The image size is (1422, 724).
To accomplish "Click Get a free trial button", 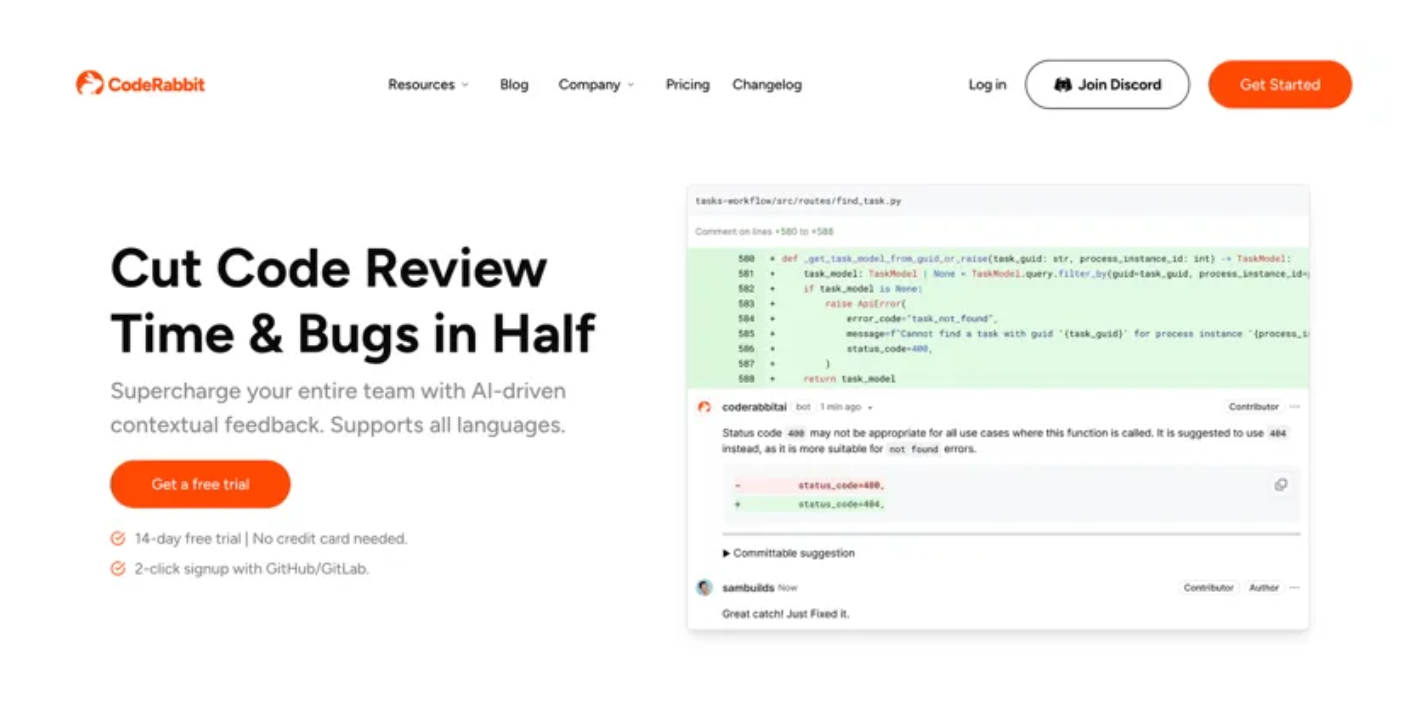I will click(x=200, y=484).
